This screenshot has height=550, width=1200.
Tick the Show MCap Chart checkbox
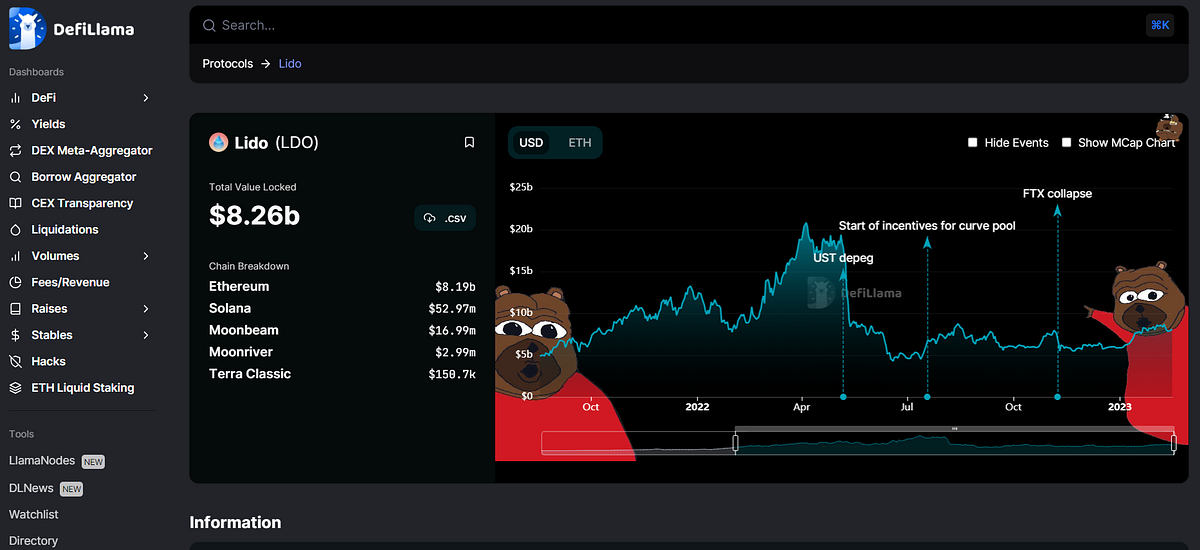click(x=1067, y=143)
